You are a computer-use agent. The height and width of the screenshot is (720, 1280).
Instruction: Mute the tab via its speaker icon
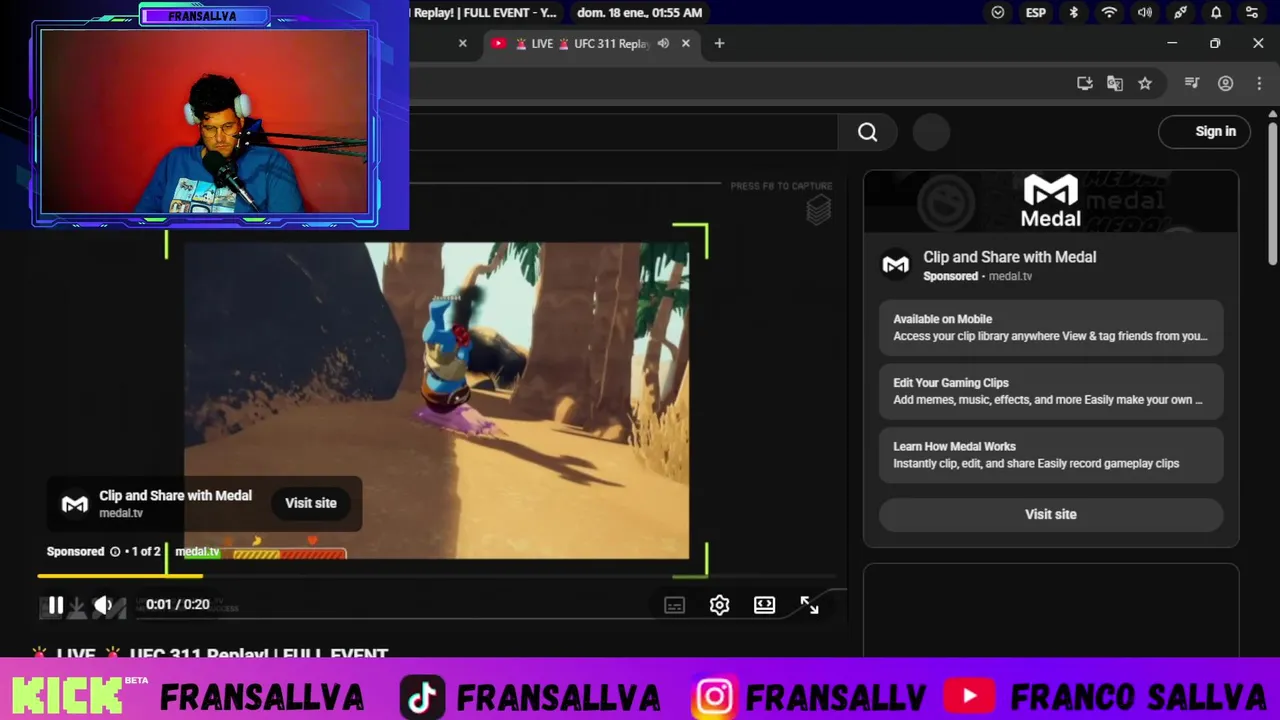click(663, 43)
